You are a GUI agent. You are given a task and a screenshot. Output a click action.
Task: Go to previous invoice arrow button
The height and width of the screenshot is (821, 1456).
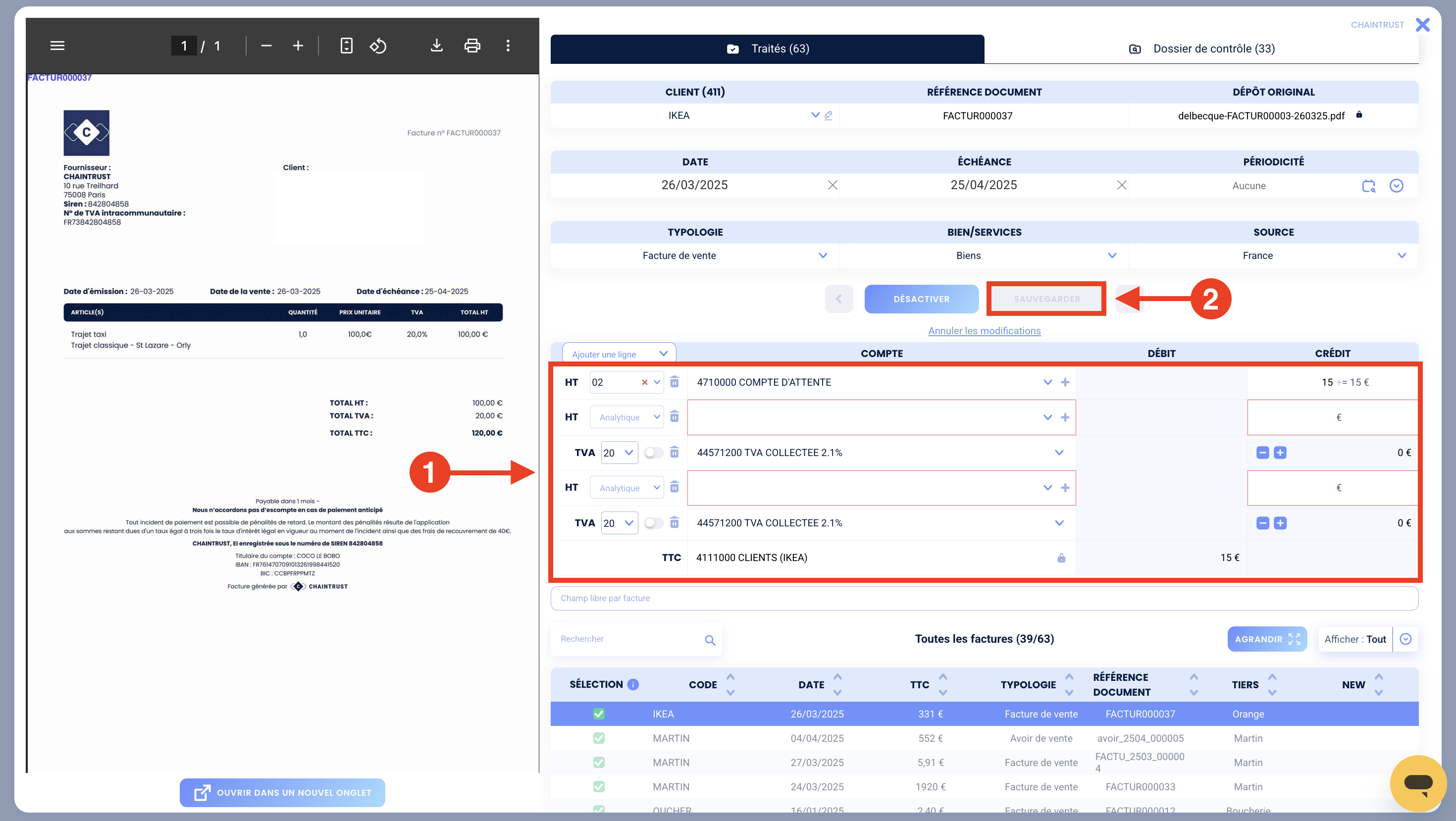[x=839, y=299]
